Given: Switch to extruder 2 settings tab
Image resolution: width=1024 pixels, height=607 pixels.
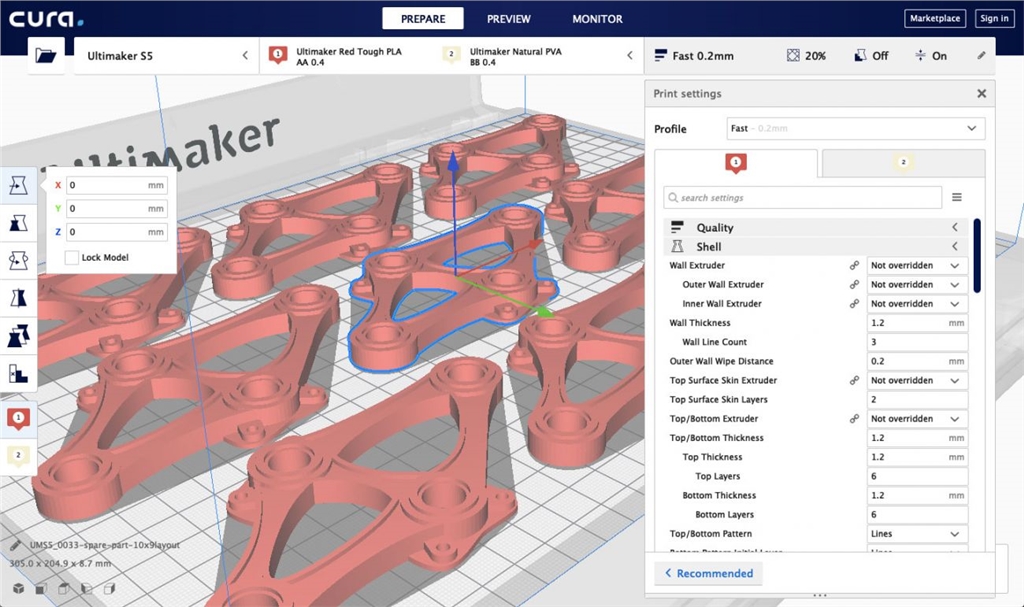Looking at the screenshot, I should pos(903,163).
